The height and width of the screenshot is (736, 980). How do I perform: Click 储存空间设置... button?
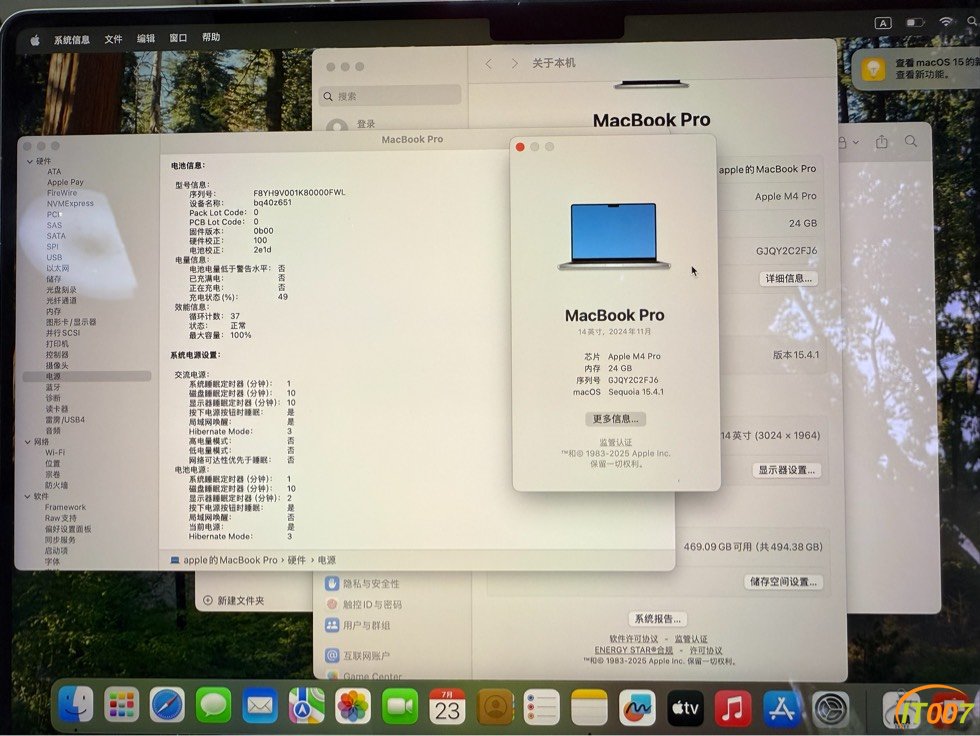point(783,582)
